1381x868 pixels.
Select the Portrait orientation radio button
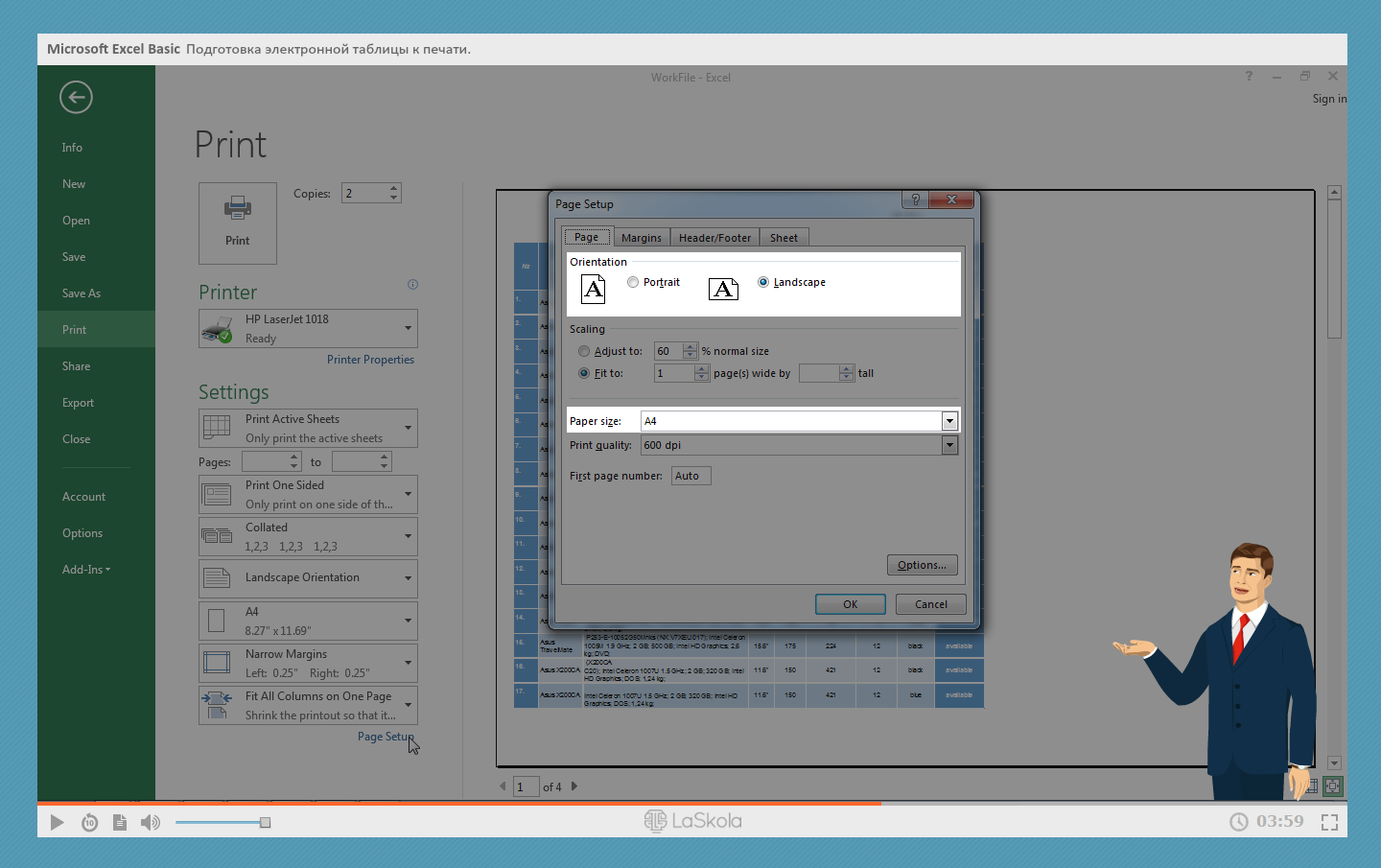point(633,282)
